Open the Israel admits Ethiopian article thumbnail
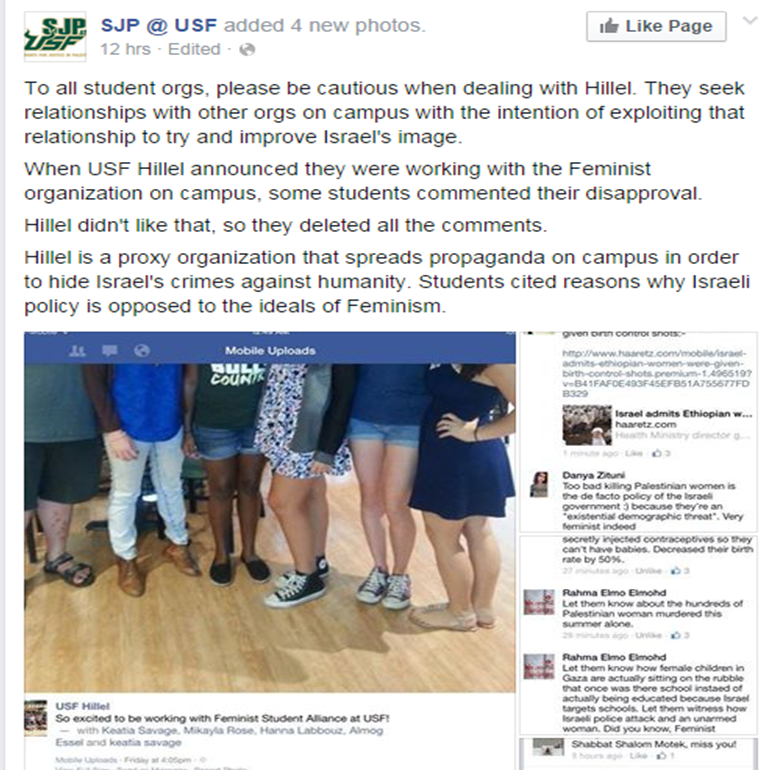Viewport: 774px width, 770px height. click(x=587, y=424)
